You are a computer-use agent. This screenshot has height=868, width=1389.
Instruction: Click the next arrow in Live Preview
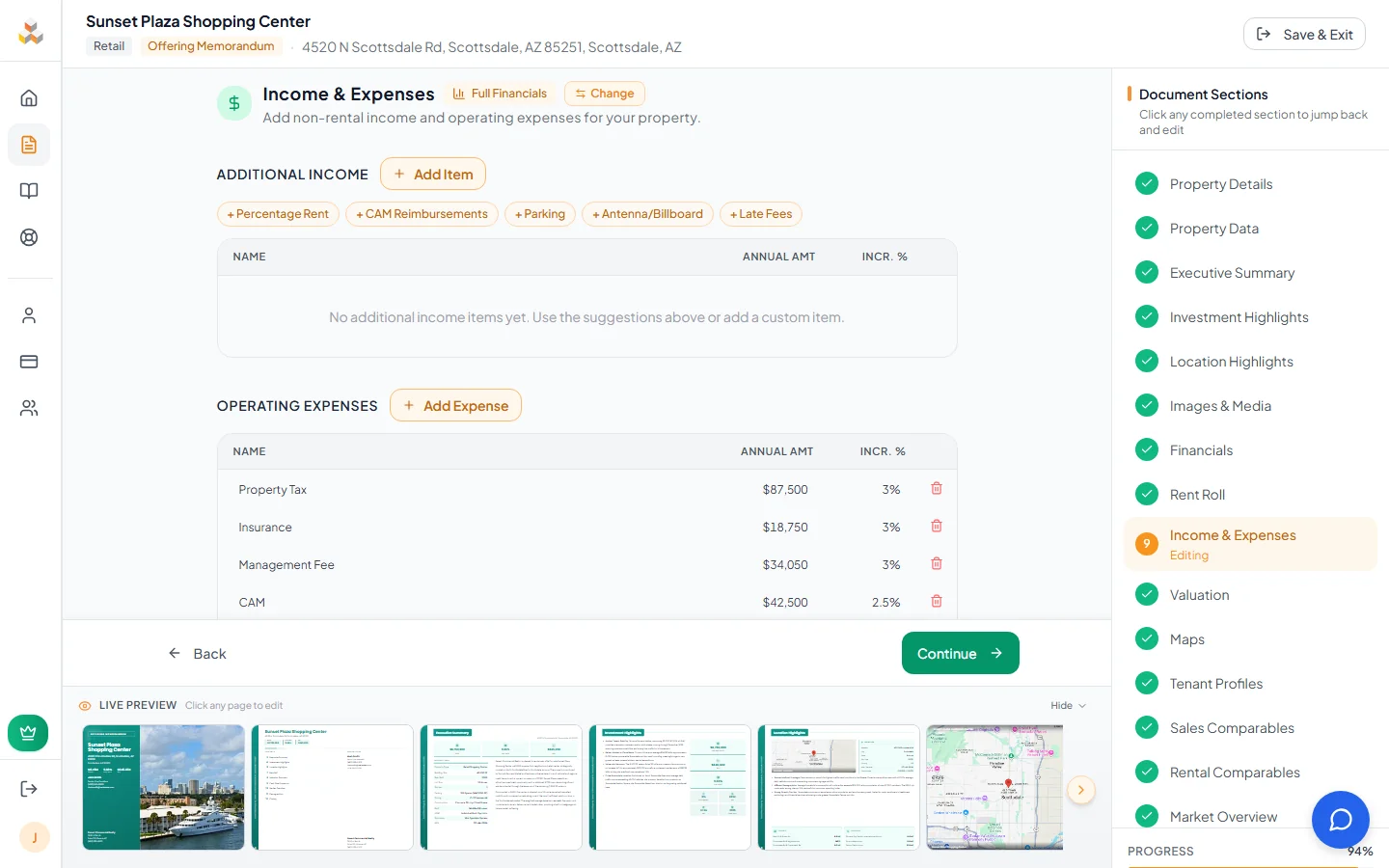point(1080,790)
